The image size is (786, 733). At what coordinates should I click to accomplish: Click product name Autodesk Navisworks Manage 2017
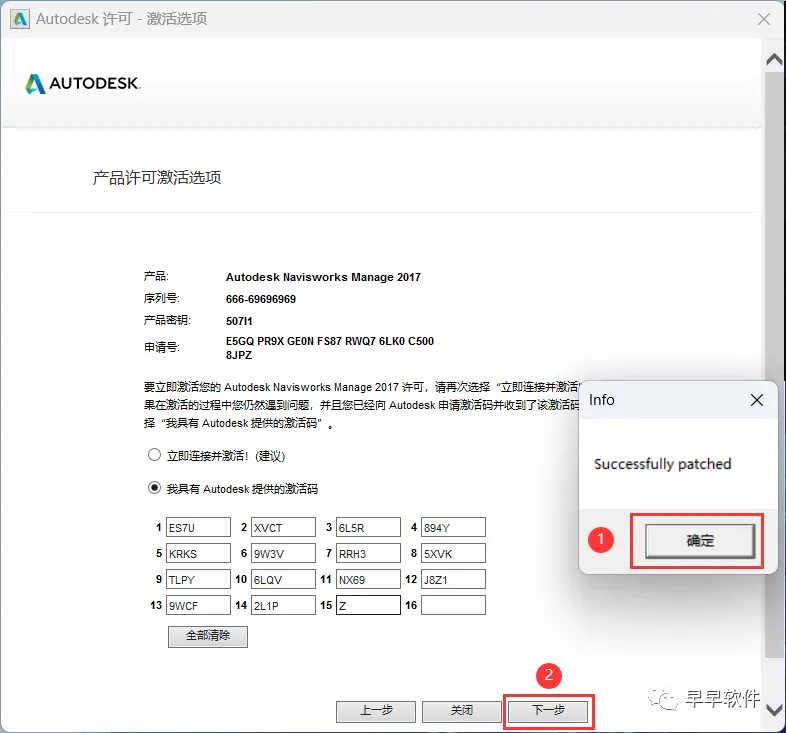[323, 277]
